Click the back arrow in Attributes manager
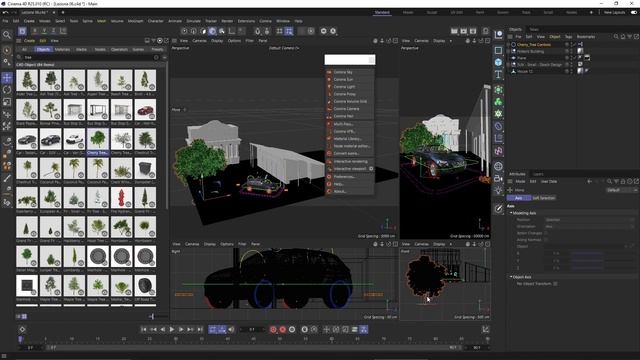 (x=589, y=181)
